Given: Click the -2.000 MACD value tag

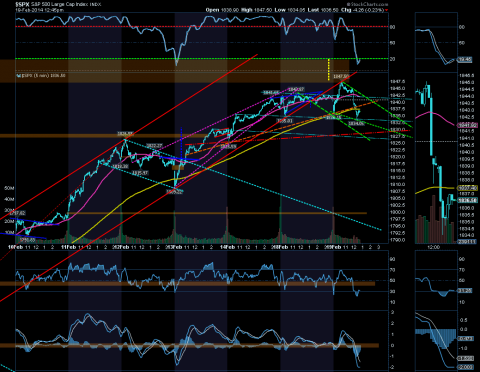Looking at the screenshot, I should 466,367.
